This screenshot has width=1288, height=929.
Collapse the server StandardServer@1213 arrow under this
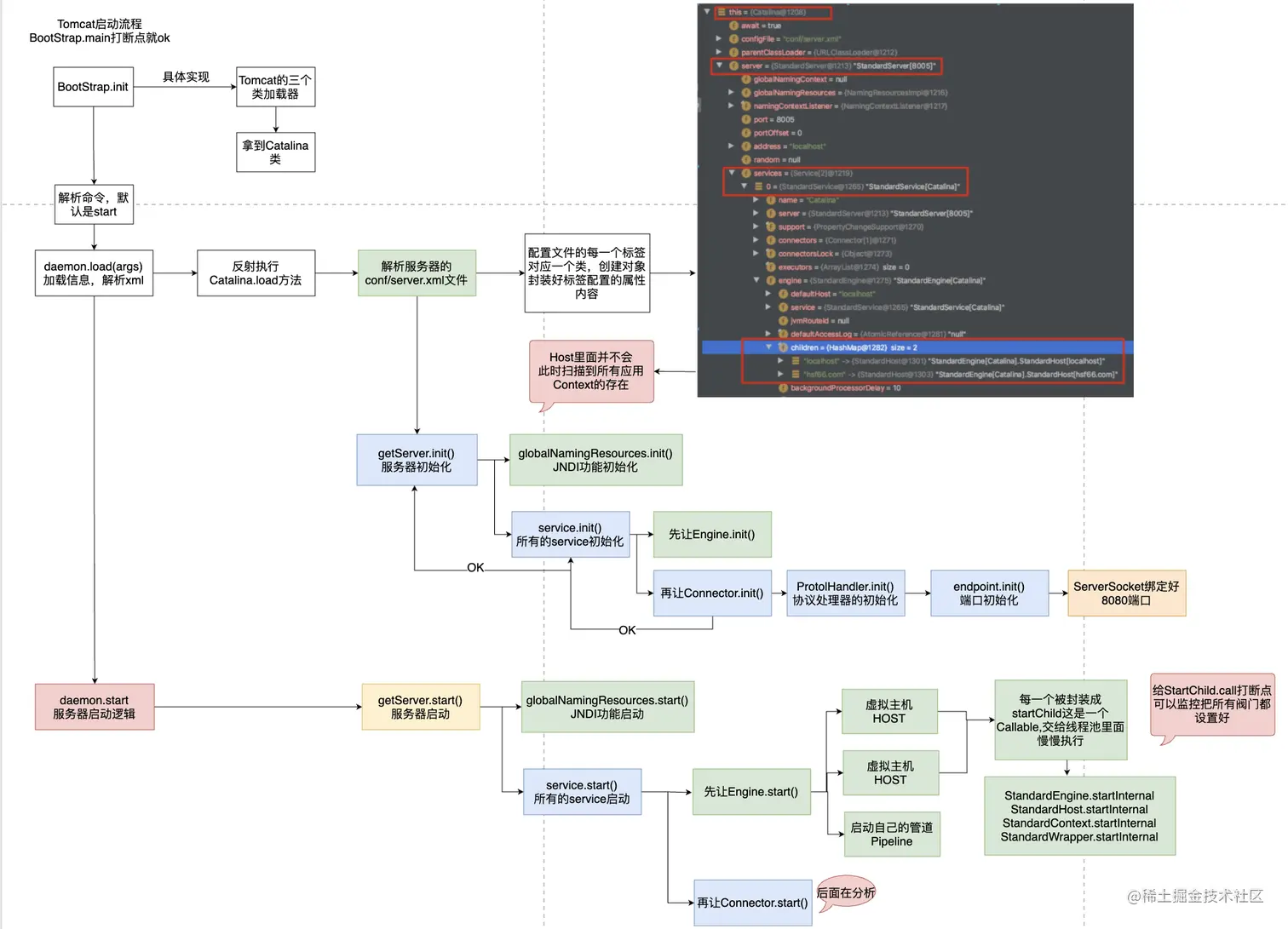(719, 66)
